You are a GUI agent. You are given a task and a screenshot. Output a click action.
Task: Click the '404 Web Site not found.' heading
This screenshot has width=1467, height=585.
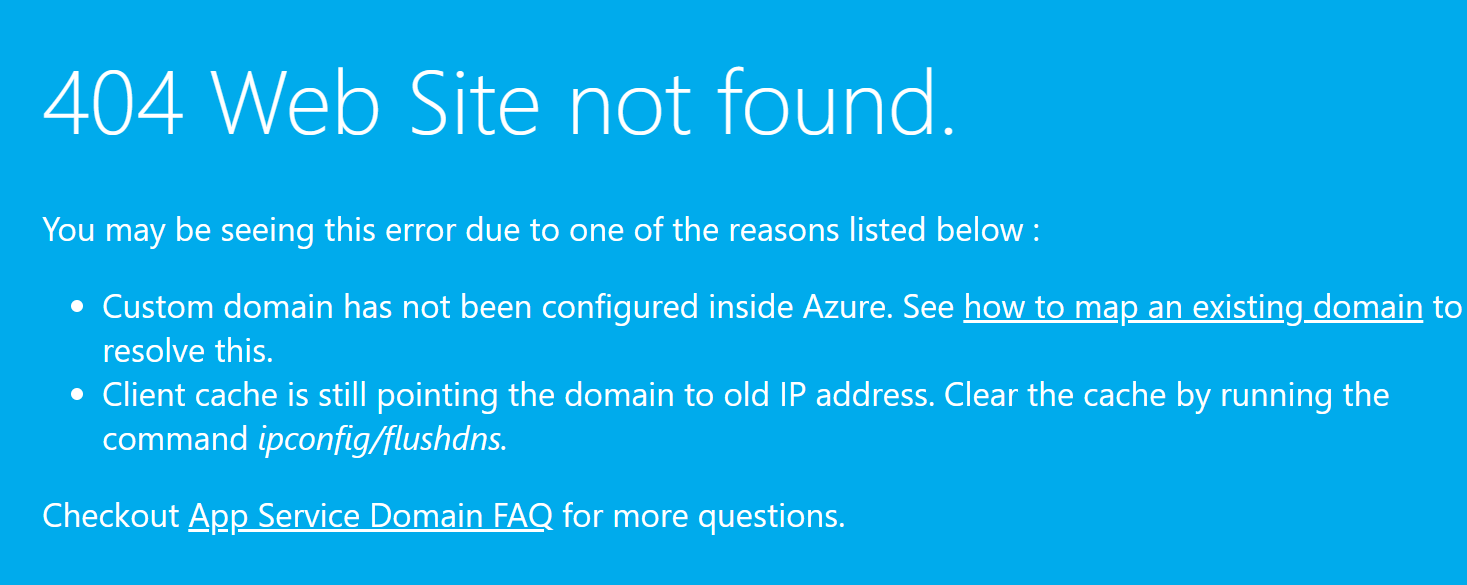click(x=499, y=103)
